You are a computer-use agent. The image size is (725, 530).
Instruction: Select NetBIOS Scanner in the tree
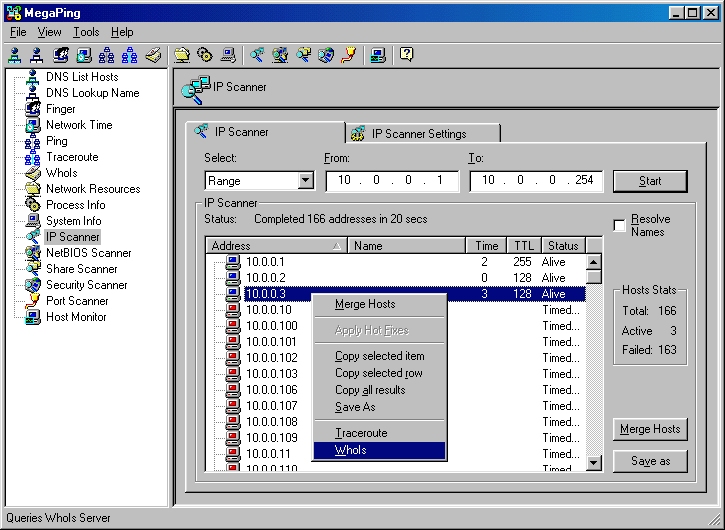pos(88,253)
